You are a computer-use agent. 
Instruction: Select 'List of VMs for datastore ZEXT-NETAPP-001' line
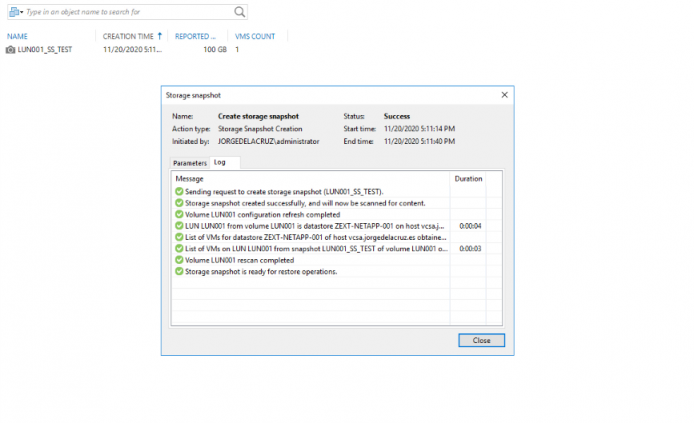pos(316,237)
